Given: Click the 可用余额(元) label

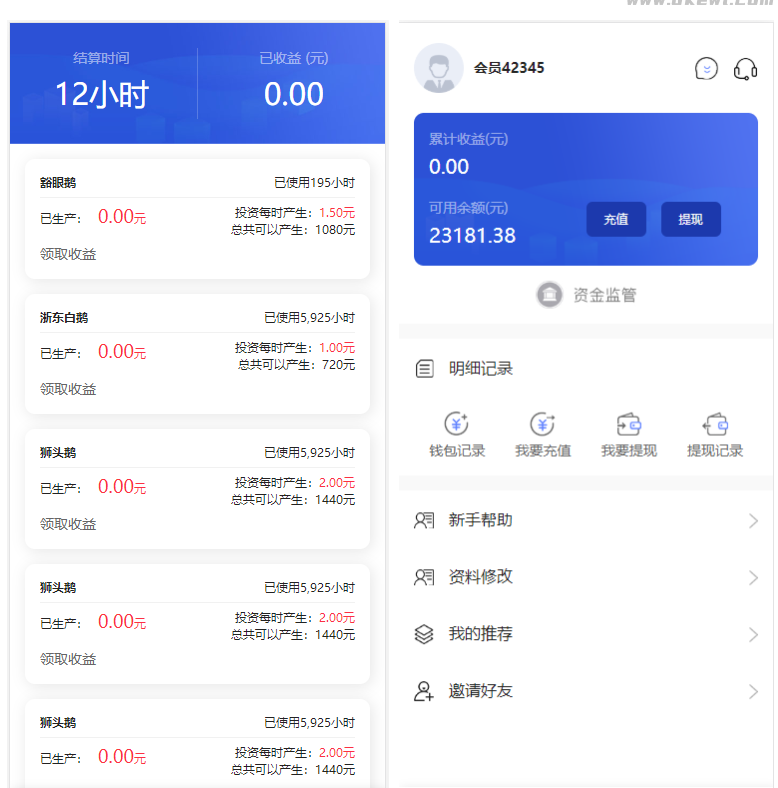Looking at the screenshot, I should point(468,208).
